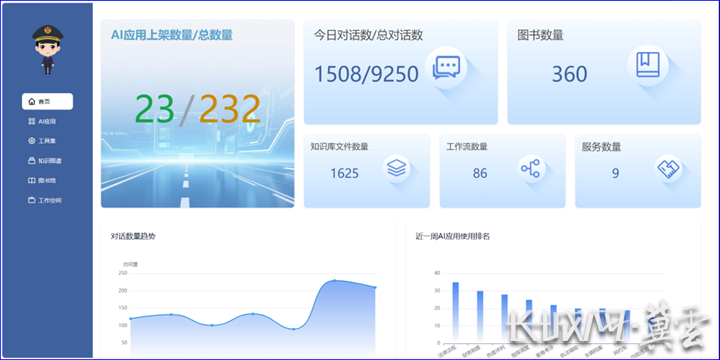The width and height of the screenshot is (720, 360).
Task: Click the 1508/9250 conversation count
Action: [x=366, y=74]
